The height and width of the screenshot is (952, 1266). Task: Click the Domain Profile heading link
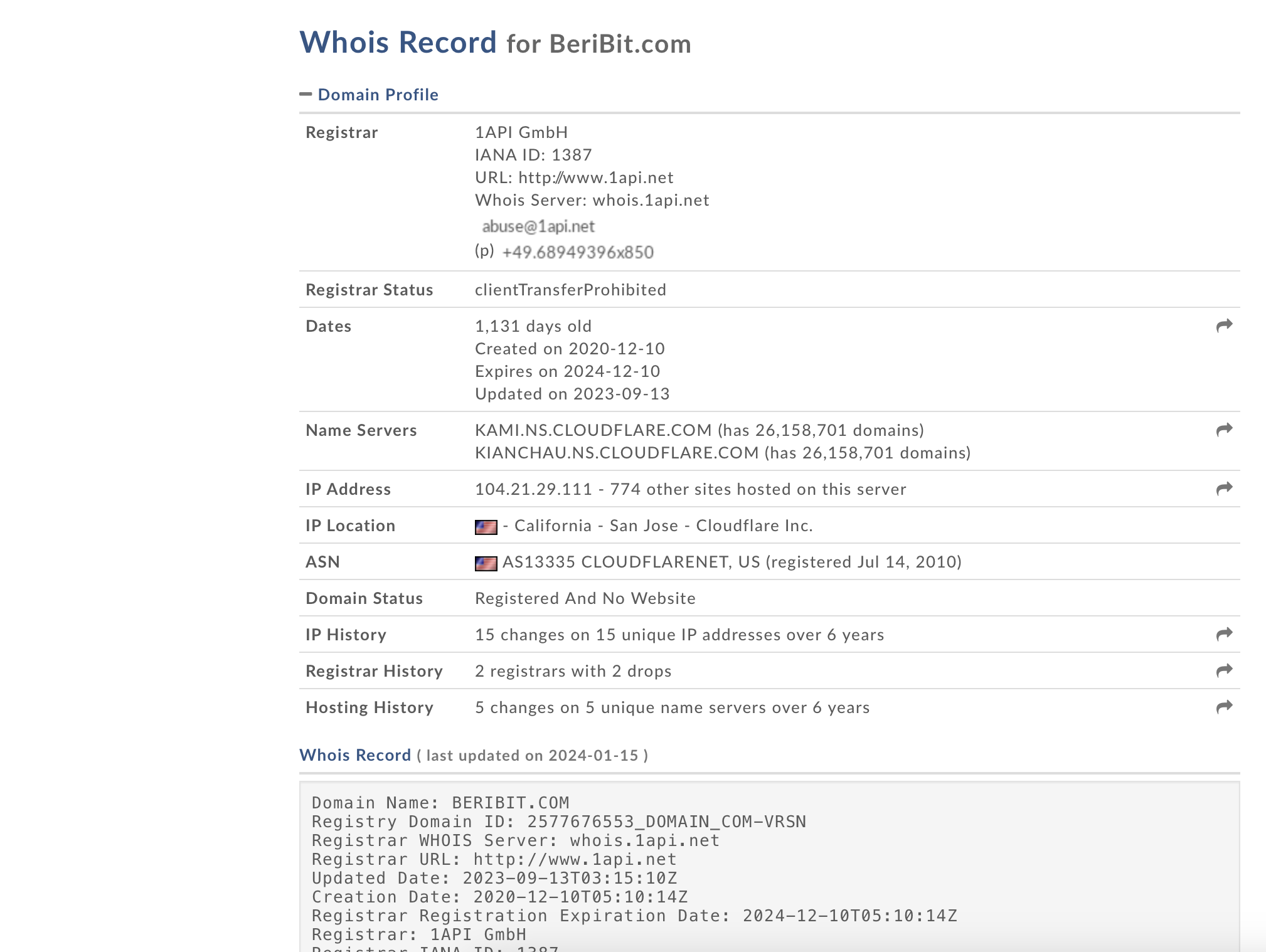coord(378,95)
